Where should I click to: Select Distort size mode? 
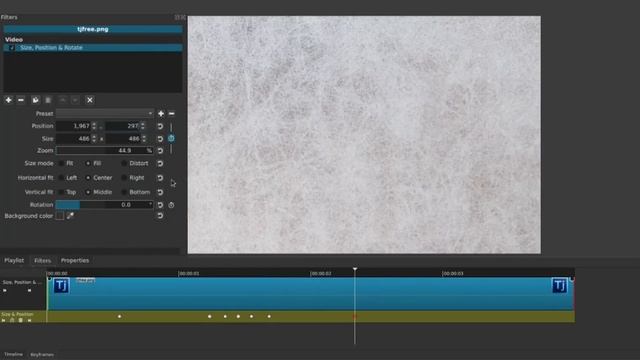tap(135, 163)
